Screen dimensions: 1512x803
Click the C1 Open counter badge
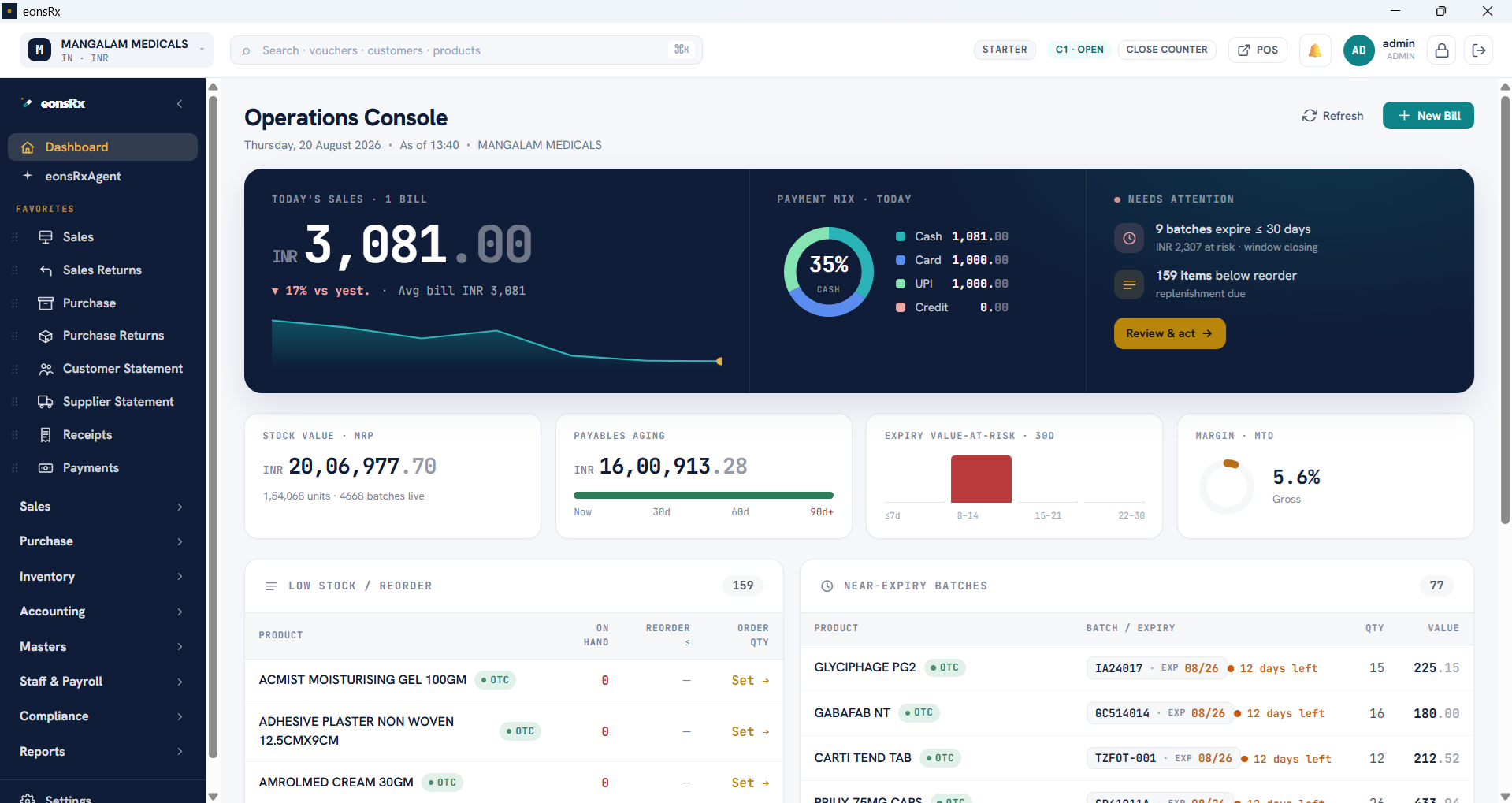click(x=1079, y=50)
